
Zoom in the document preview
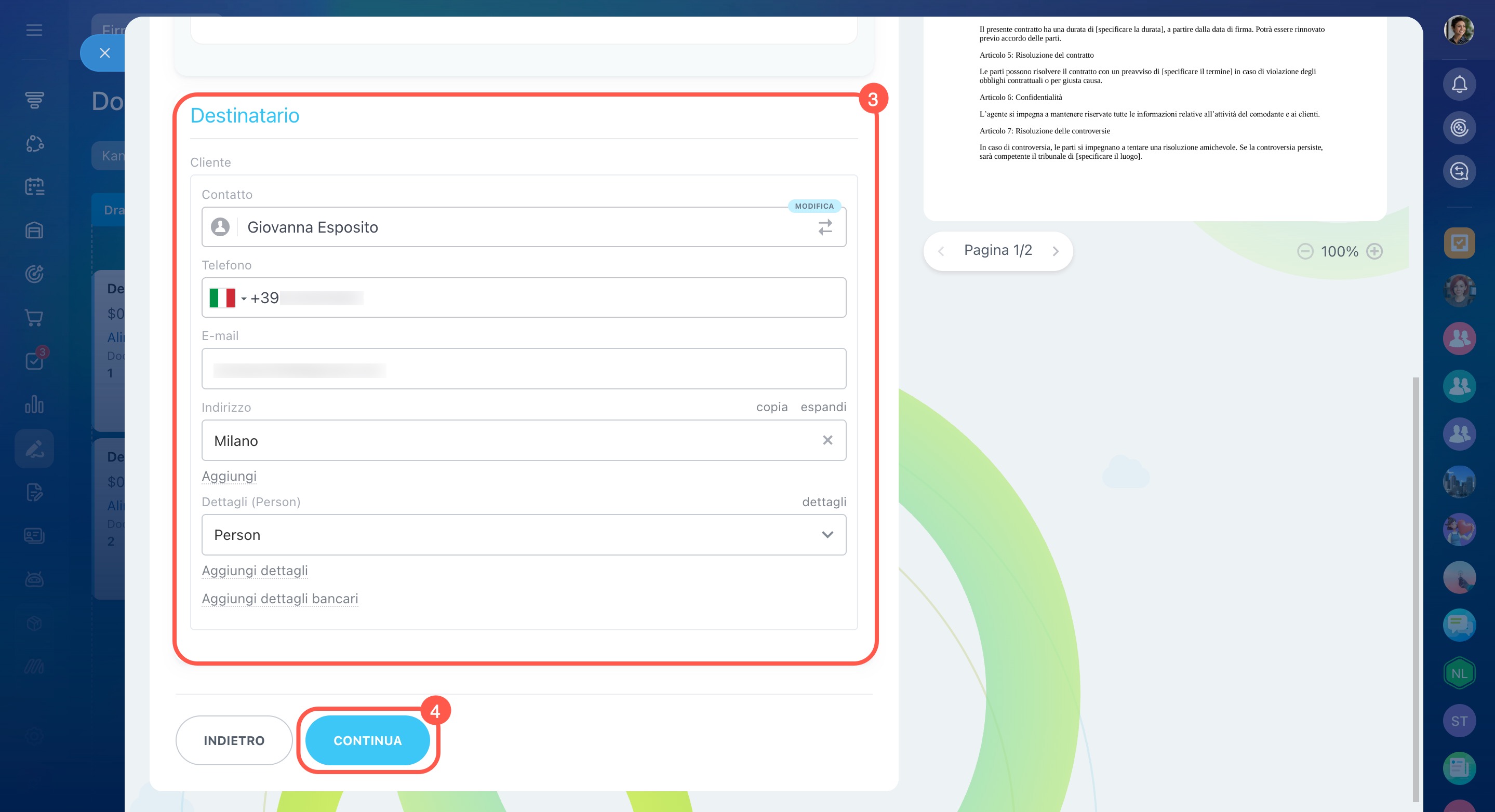[x=1374, y=251]
